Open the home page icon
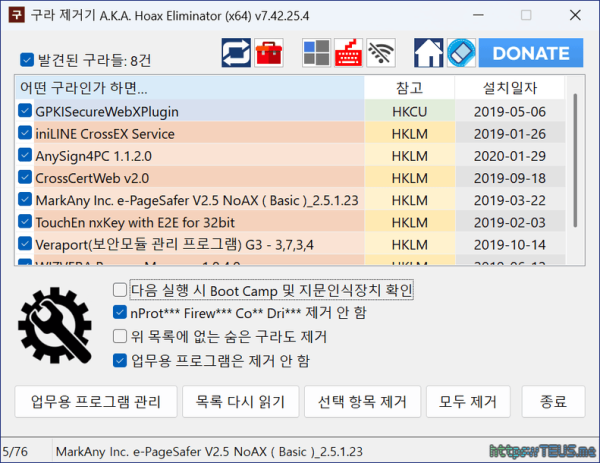The image size is (600, 463). 428,52
